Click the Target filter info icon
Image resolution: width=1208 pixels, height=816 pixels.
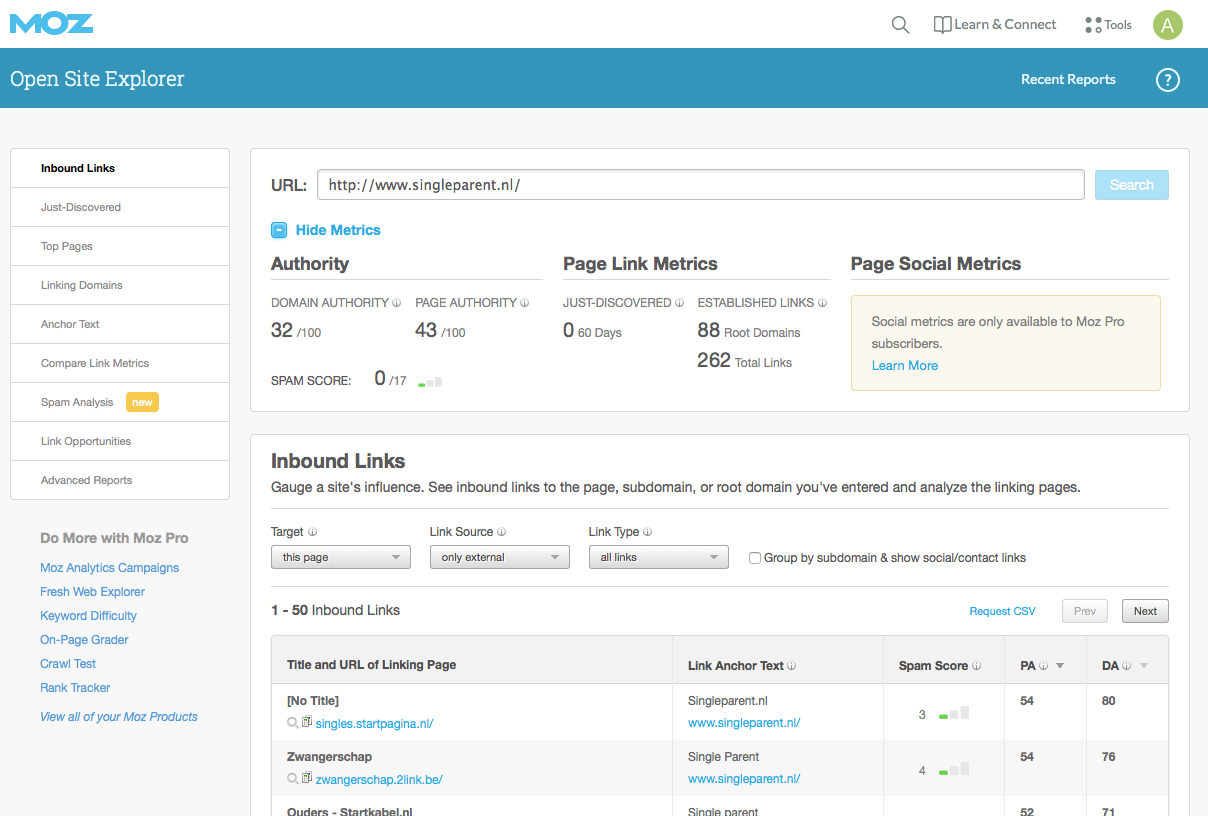pyautogui.click(x=313, y=533)
